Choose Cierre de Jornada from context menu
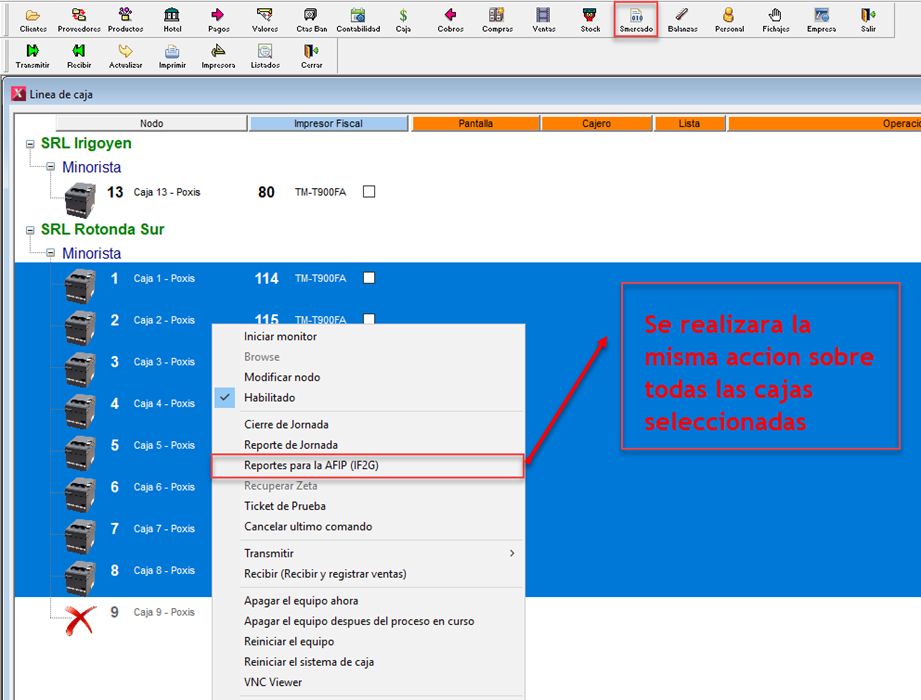Viewport: 921px width, 700px height. click(286, 425)
